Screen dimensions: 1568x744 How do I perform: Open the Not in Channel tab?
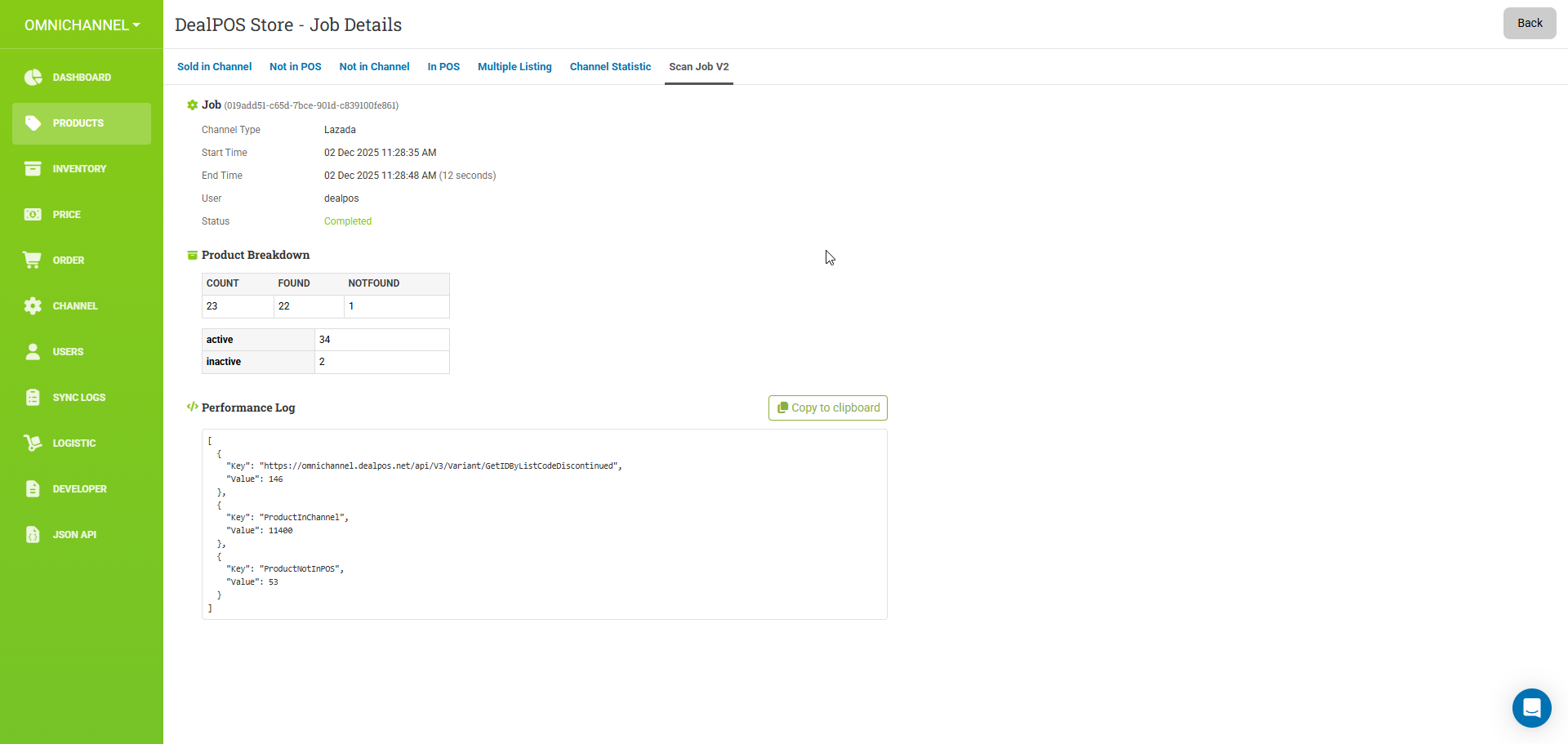coord(375,67)
